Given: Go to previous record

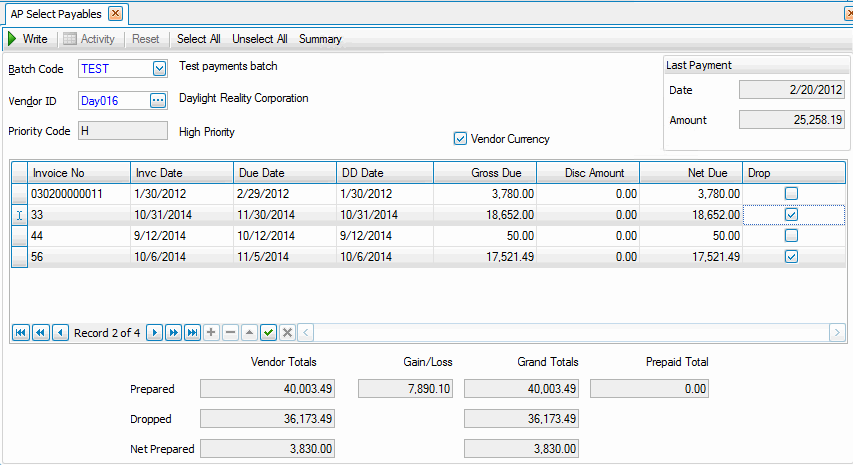Looking at the screenshot, I should point(60,332).
